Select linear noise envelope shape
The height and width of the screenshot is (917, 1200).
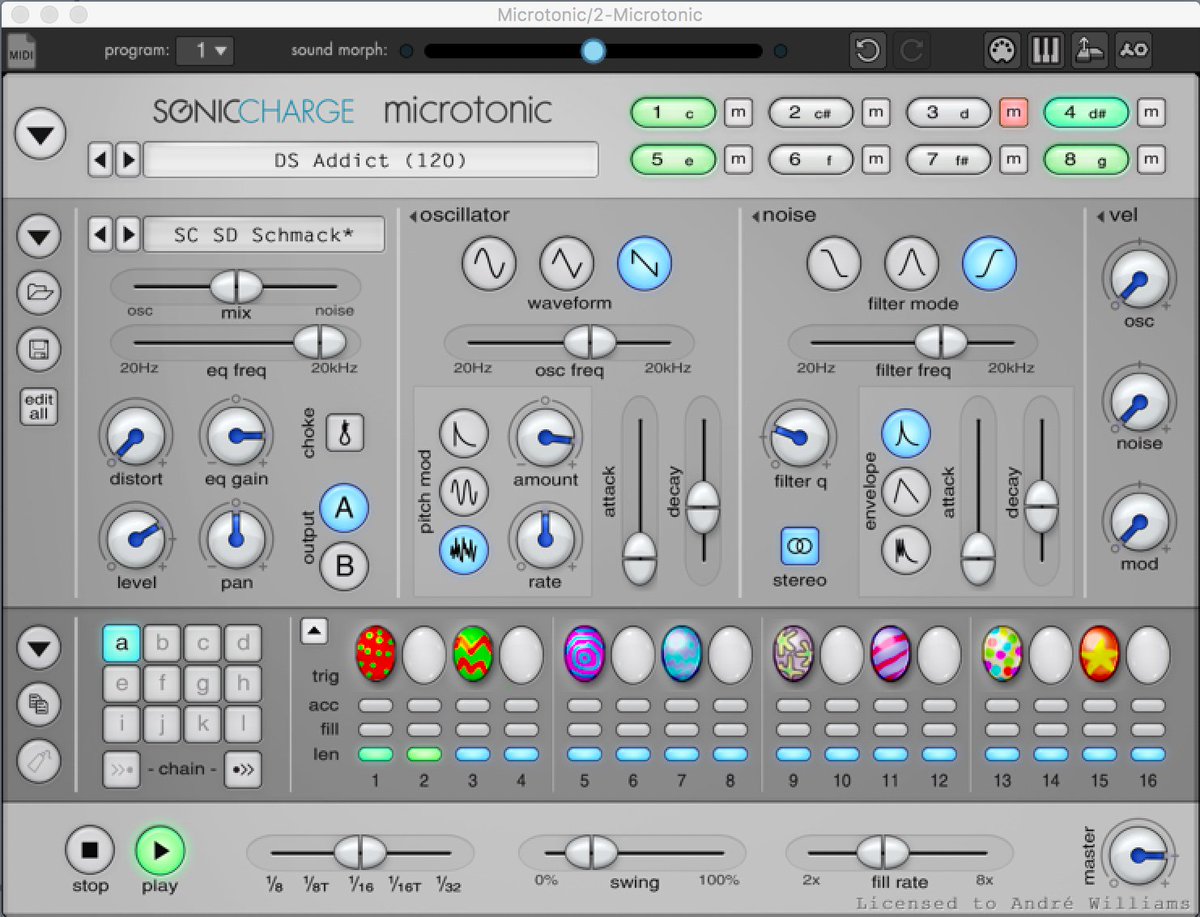pos(906,491)
